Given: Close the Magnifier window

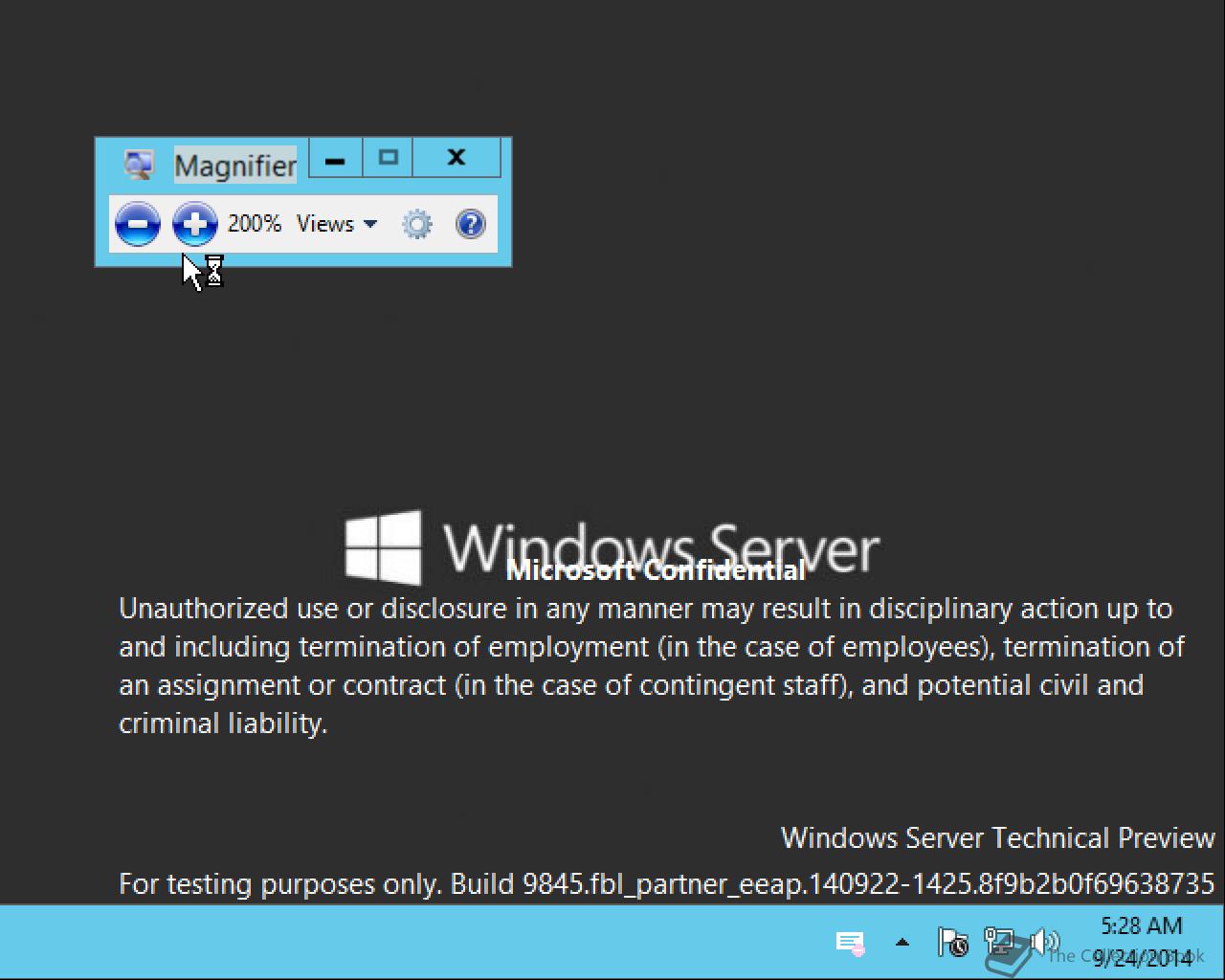Looking at the screenshot, I should 457,159.
